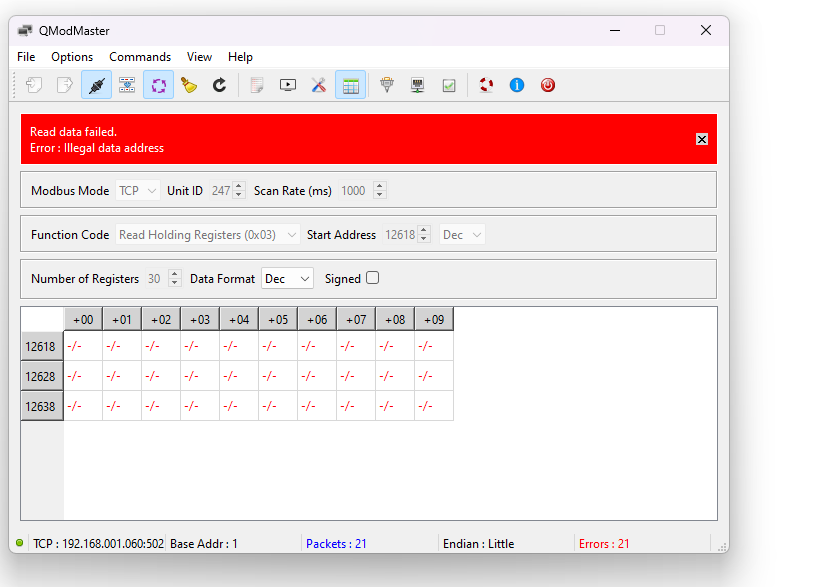The height and width of the screenshot is (587, 833).
Task: Open Modbus TCP network settings icon
Action: click(418, 85)
